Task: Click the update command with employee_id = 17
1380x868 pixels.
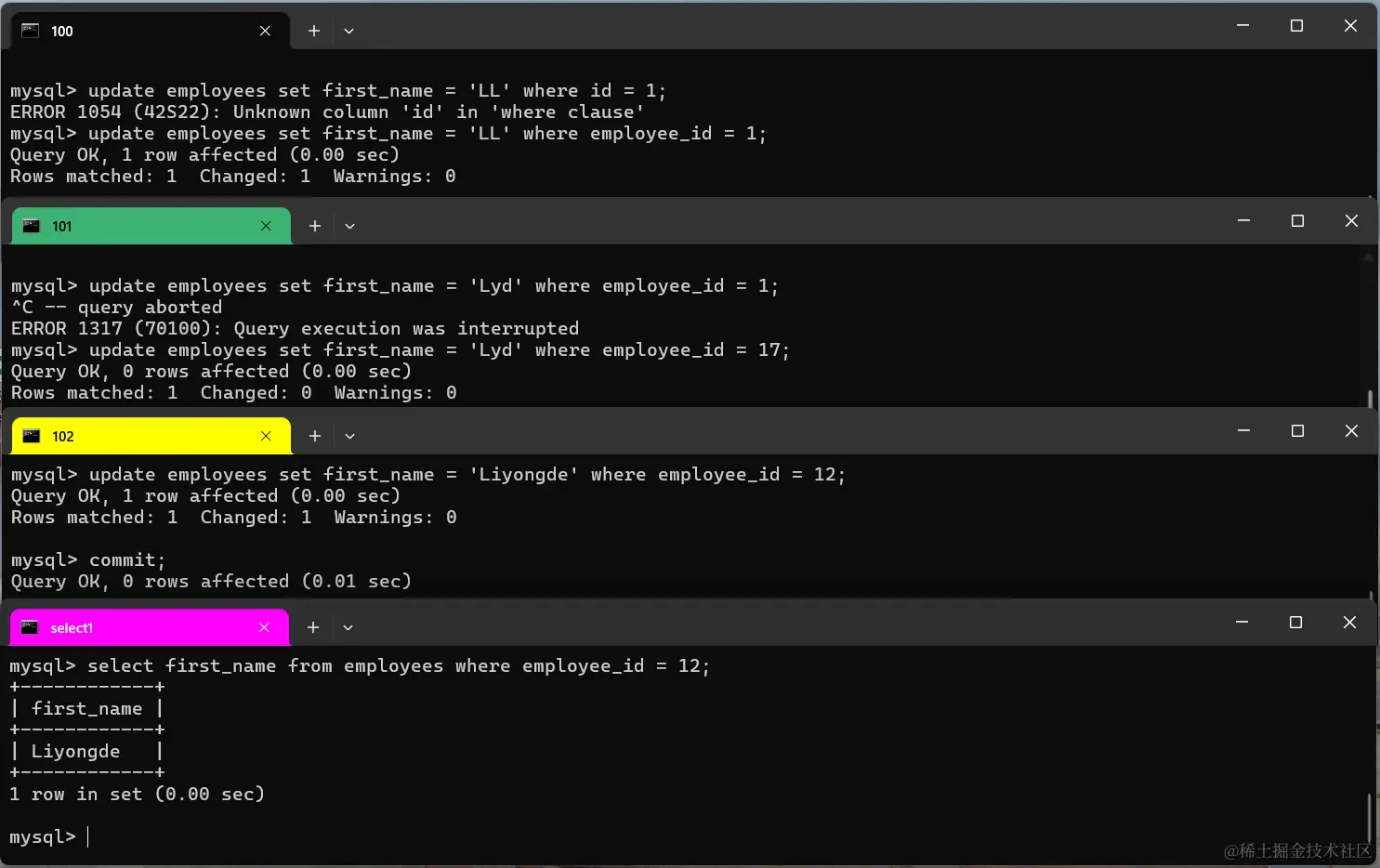Action: 401,349
